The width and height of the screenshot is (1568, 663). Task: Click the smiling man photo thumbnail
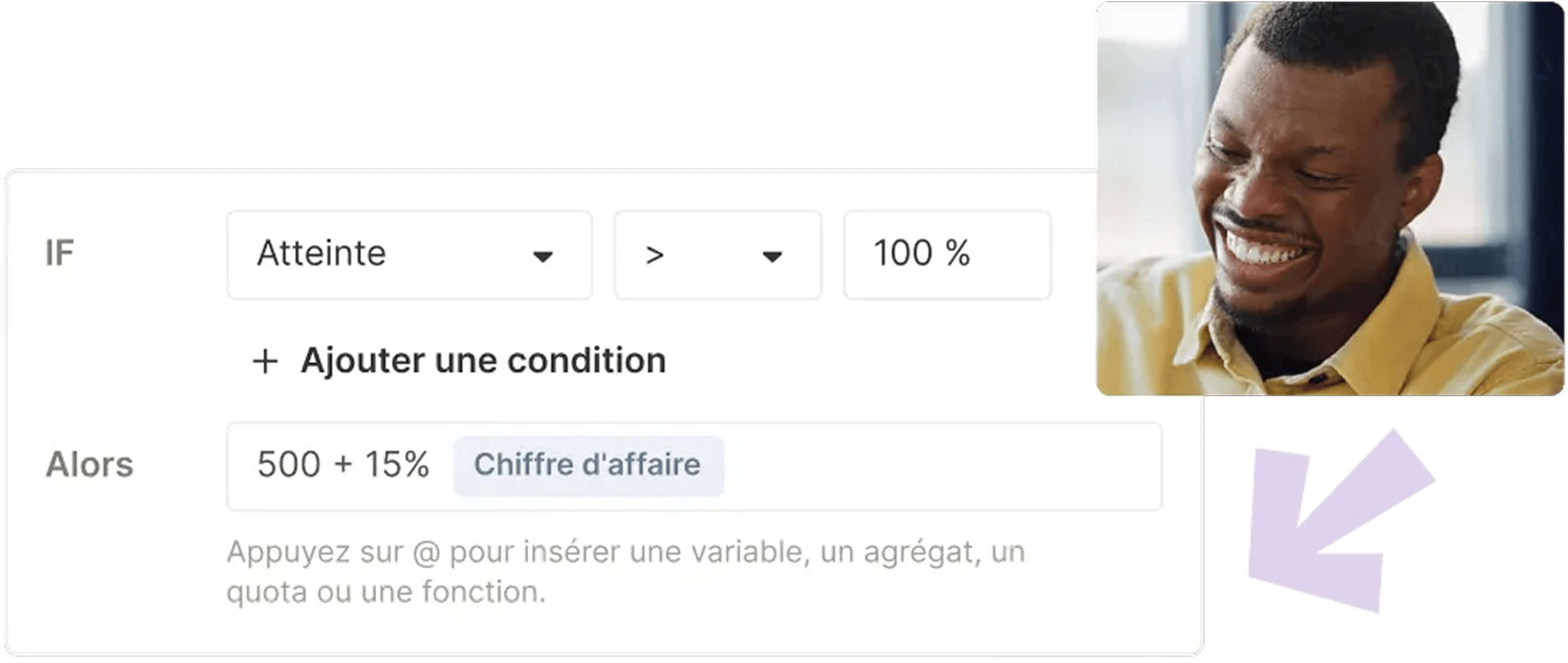click(x=1330, y=199)
